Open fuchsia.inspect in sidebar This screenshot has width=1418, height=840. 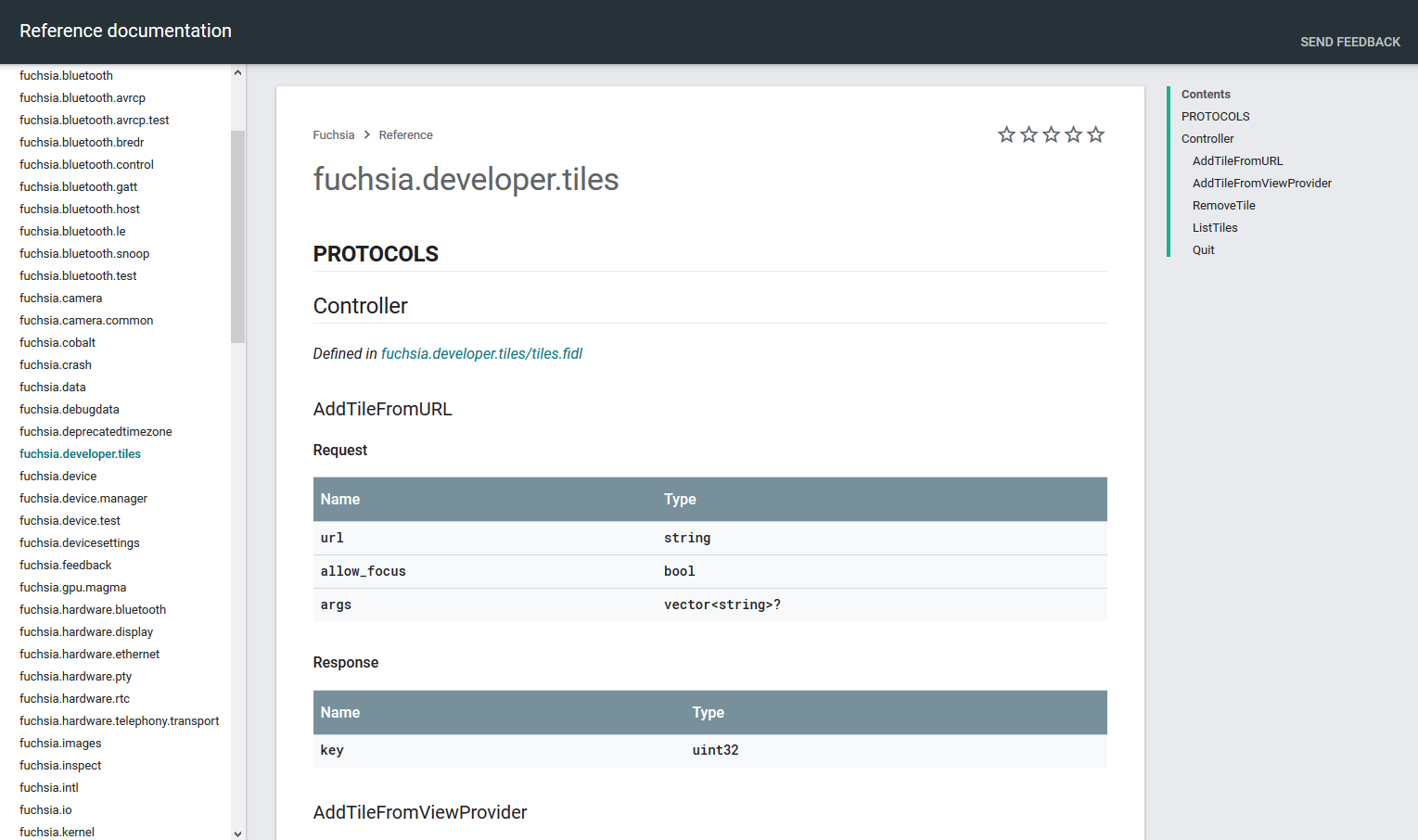click(x=60, y=765)
